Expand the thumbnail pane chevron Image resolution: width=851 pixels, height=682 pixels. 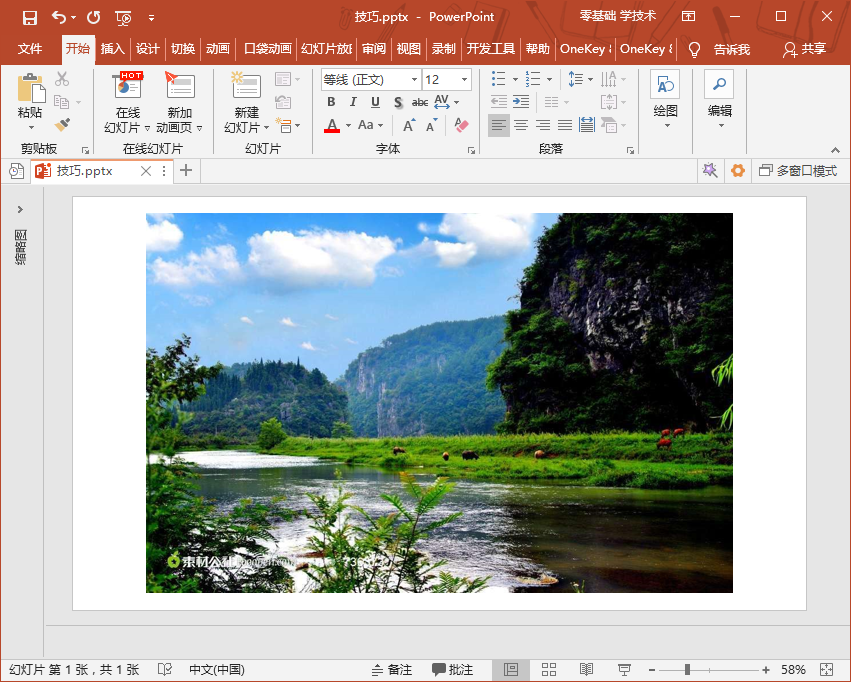[20, 209]
